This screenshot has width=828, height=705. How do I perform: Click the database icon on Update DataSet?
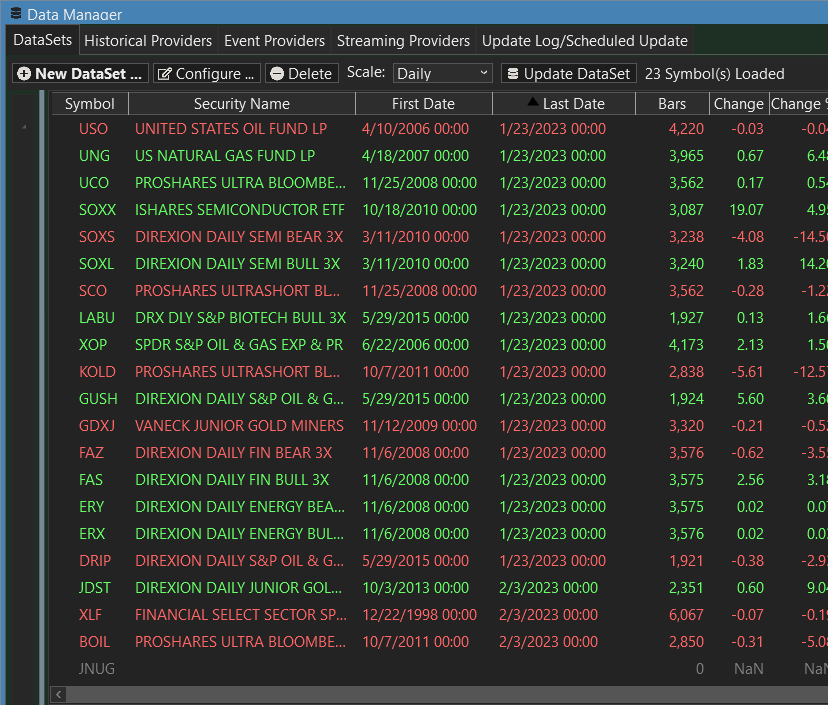point(512,74)
